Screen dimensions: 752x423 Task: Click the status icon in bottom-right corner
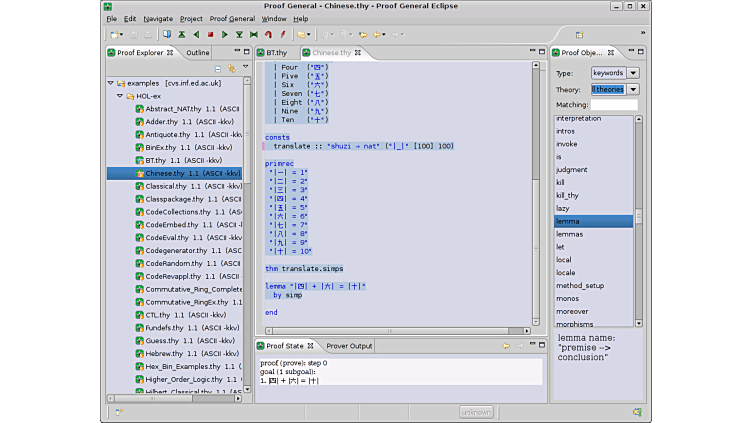pos(636,411)
